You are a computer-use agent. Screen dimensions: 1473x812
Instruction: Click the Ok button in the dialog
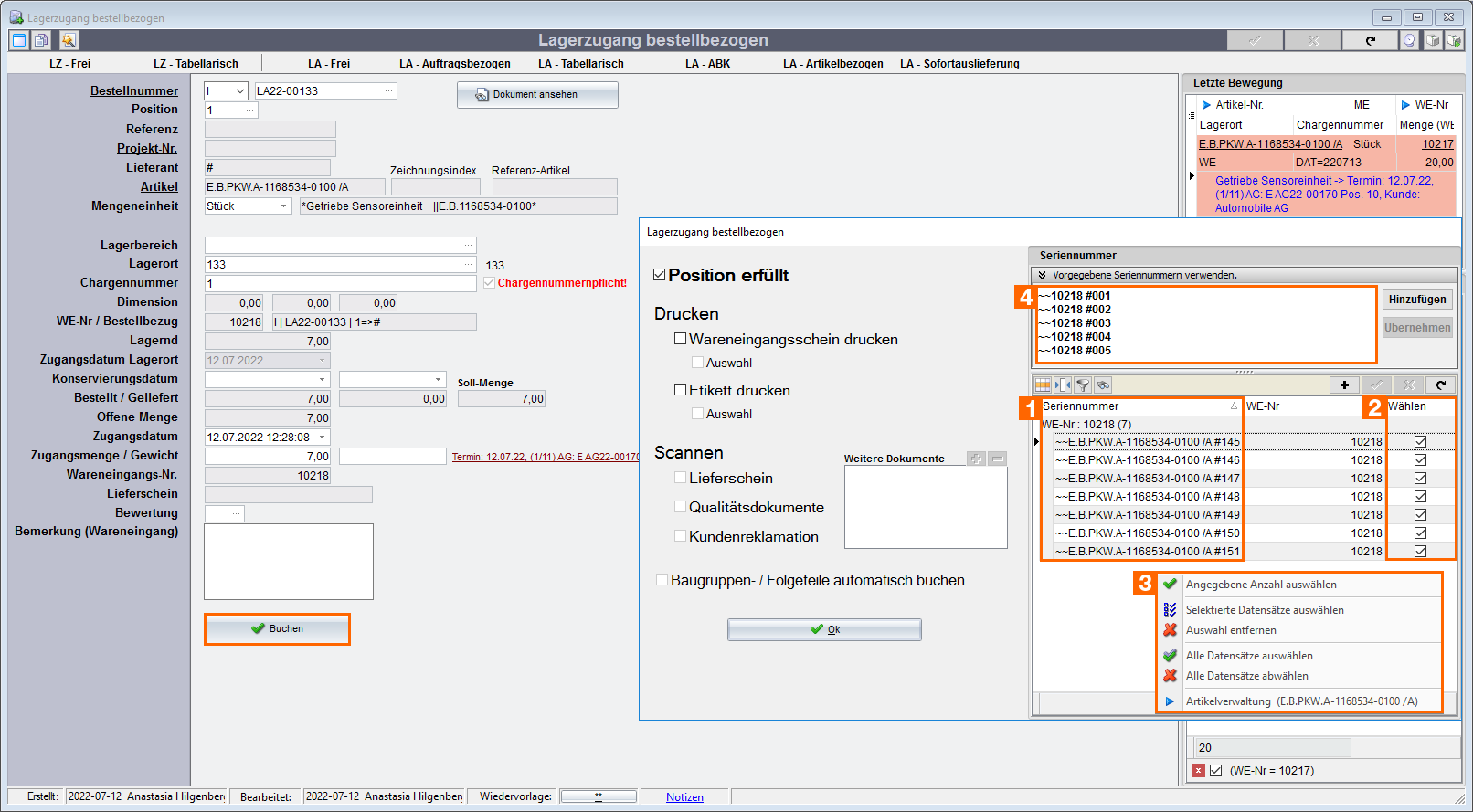[x=824, y=629]
